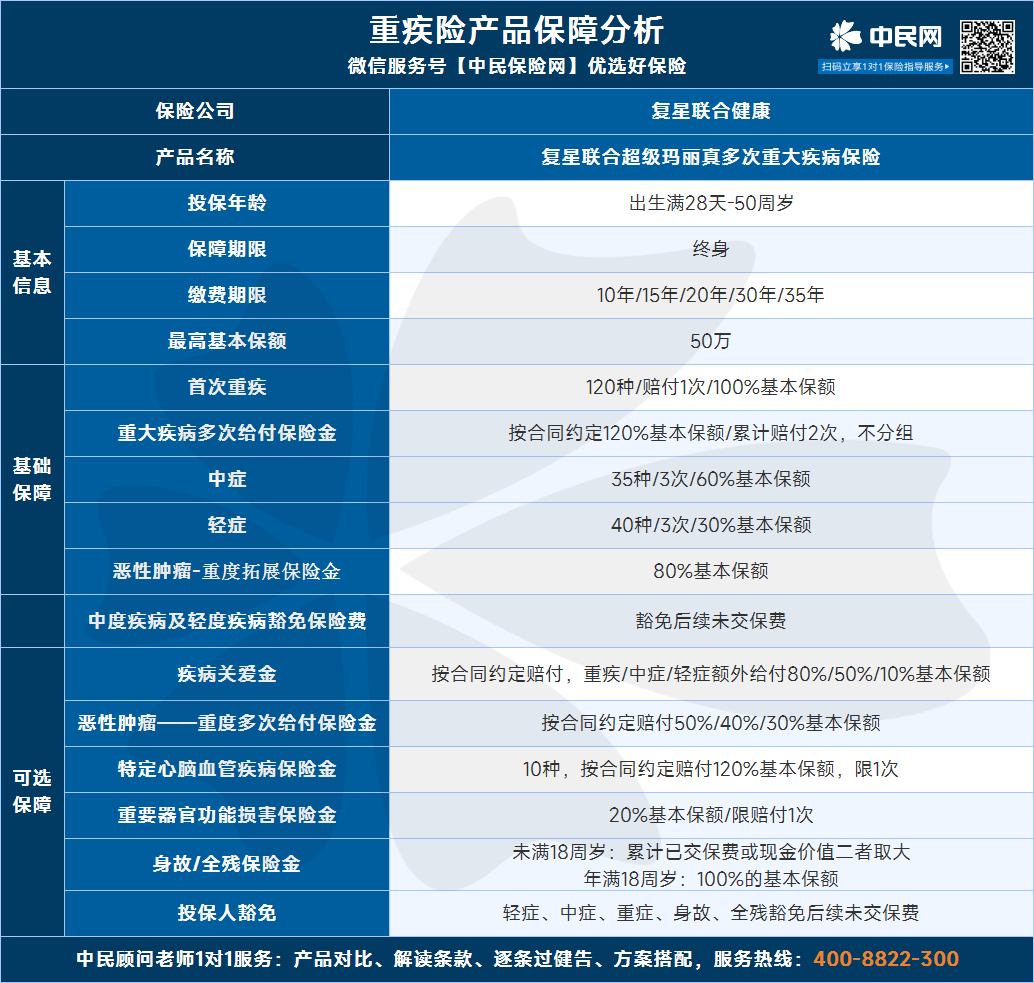Click the 恶性肿瘤-重度拓展保险金 row label
Image resolution: width=1034 pixels, height=983 pixels.
click(227, 572)
